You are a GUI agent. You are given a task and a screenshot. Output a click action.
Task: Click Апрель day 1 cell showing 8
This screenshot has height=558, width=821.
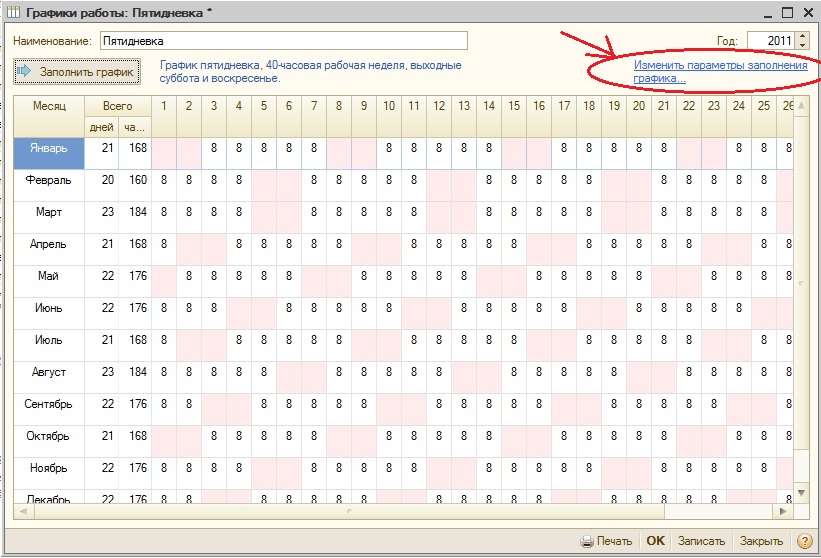point(164,249)
